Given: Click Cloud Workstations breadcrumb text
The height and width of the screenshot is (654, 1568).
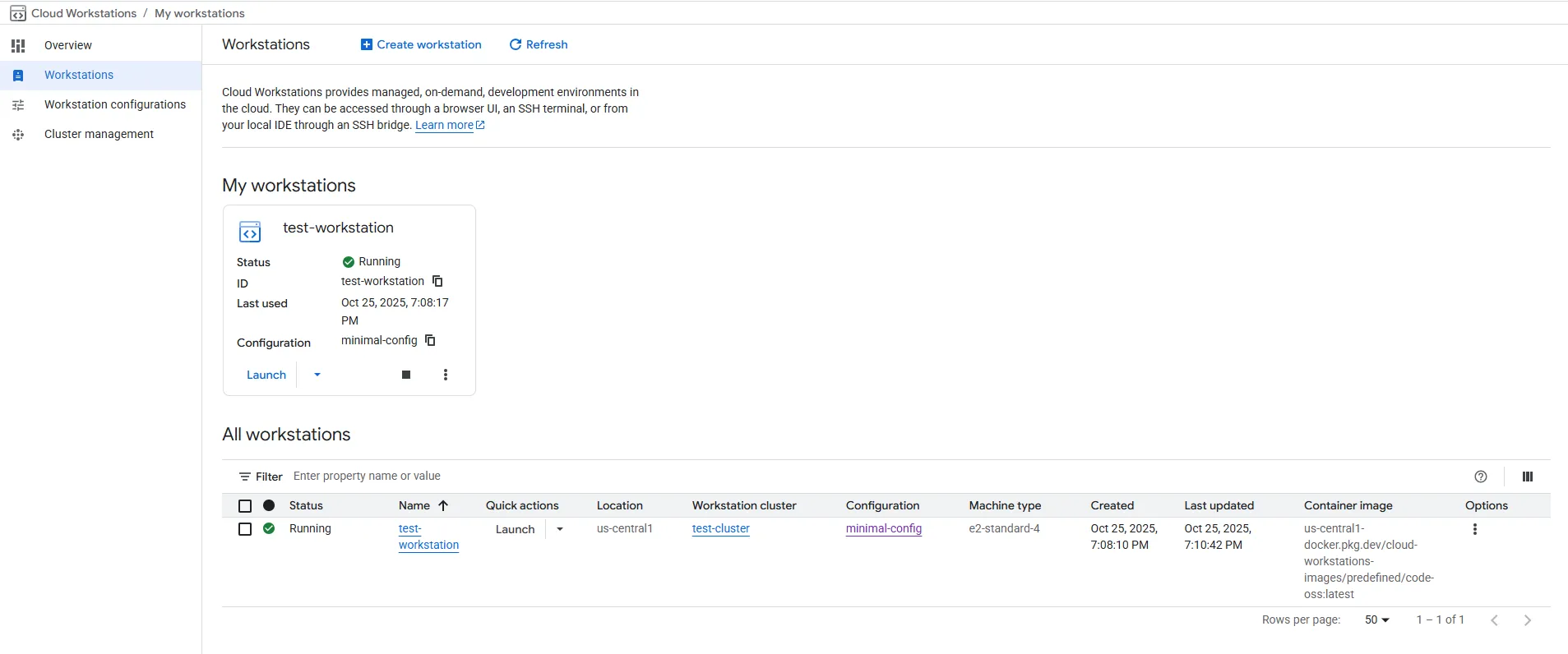Looking at the screenshot, I should [84, 14].
